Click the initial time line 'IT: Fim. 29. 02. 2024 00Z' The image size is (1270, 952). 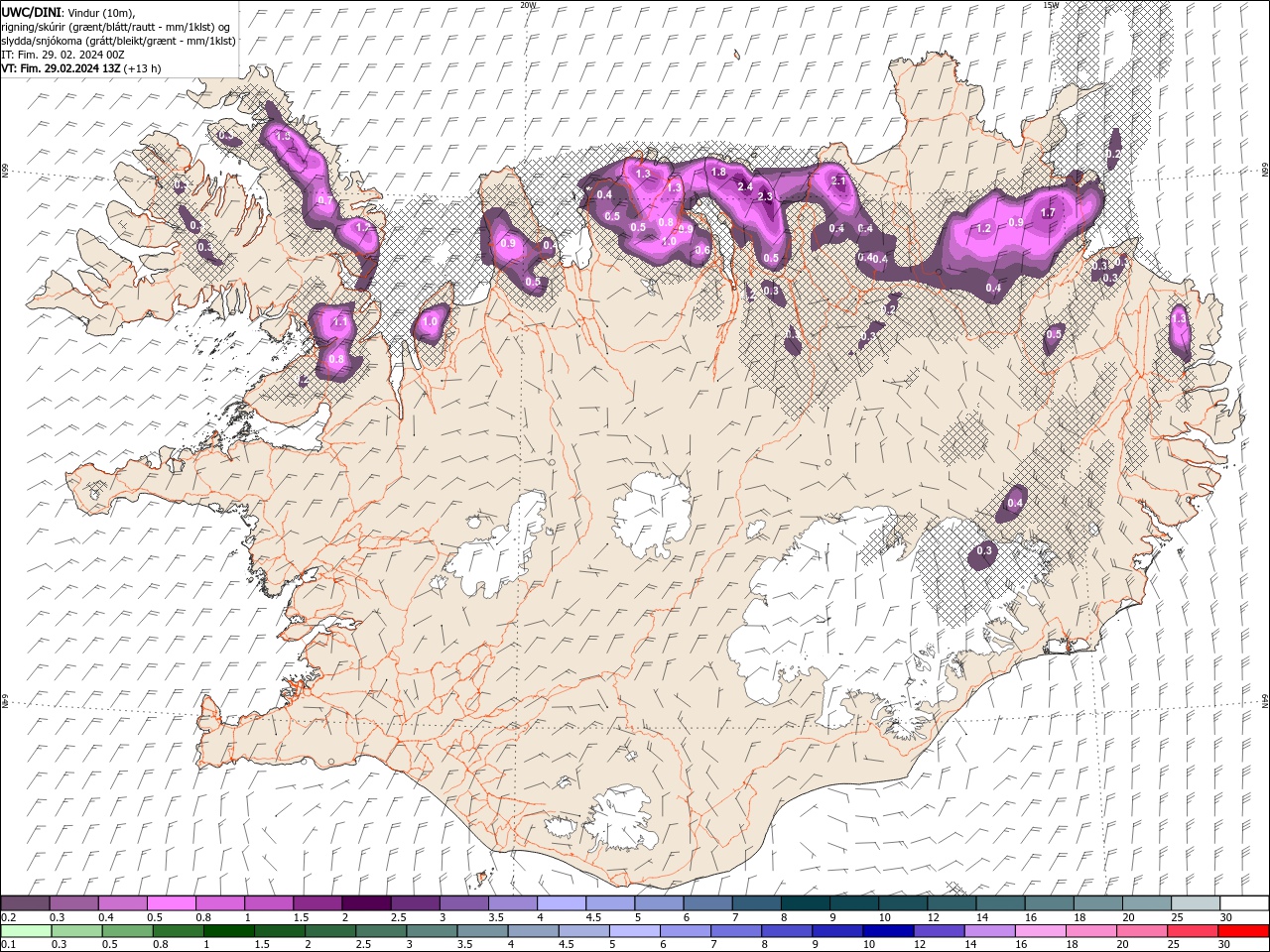tap(62, 55)
